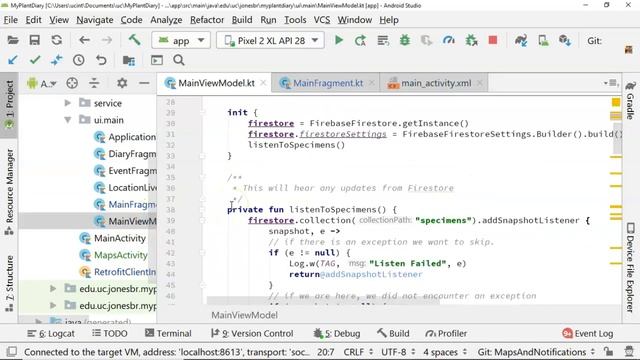640x360 pixels.
Task: Open the editor tabs list dropdown
Action: tap(611, 83)
